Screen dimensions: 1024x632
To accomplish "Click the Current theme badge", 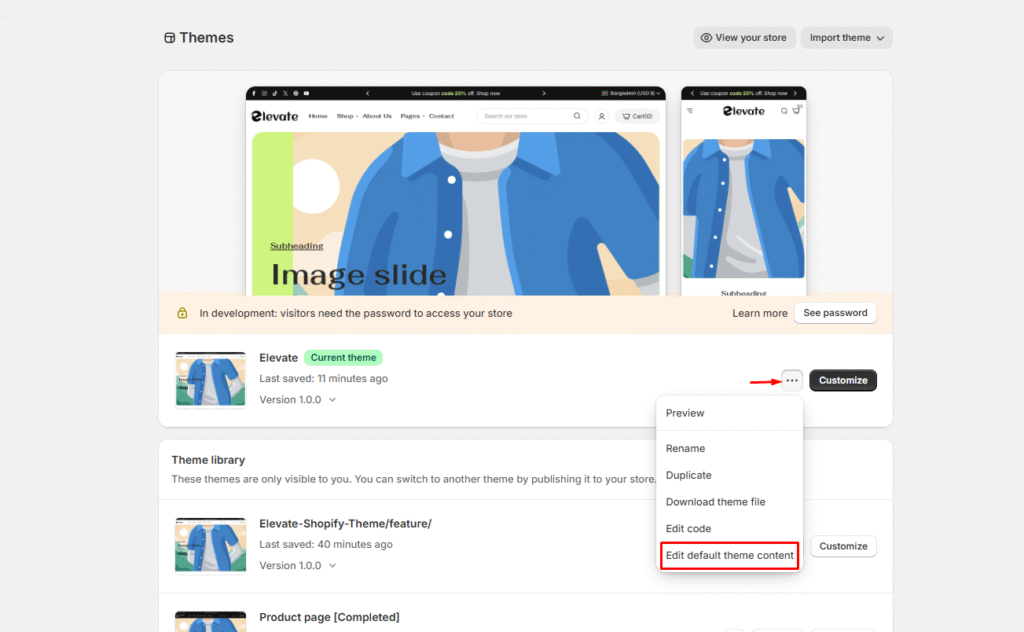I will pos(344,358).
